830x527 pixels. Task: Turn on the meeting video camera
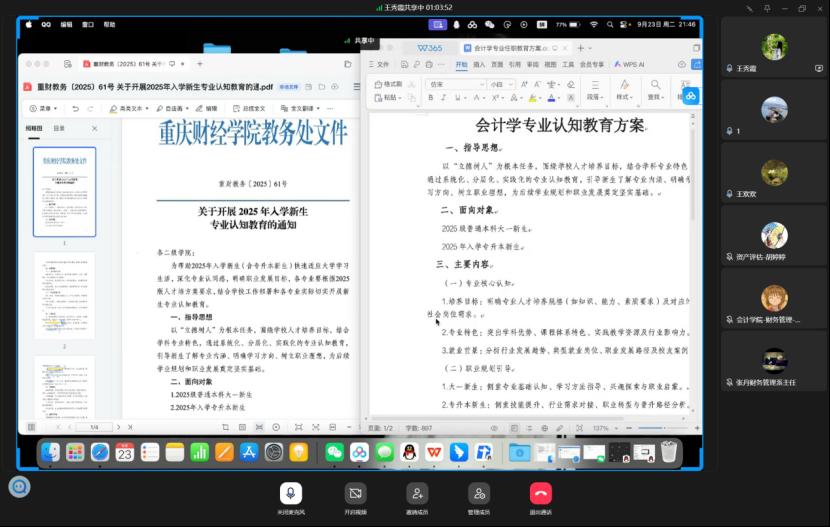(355, 492)
